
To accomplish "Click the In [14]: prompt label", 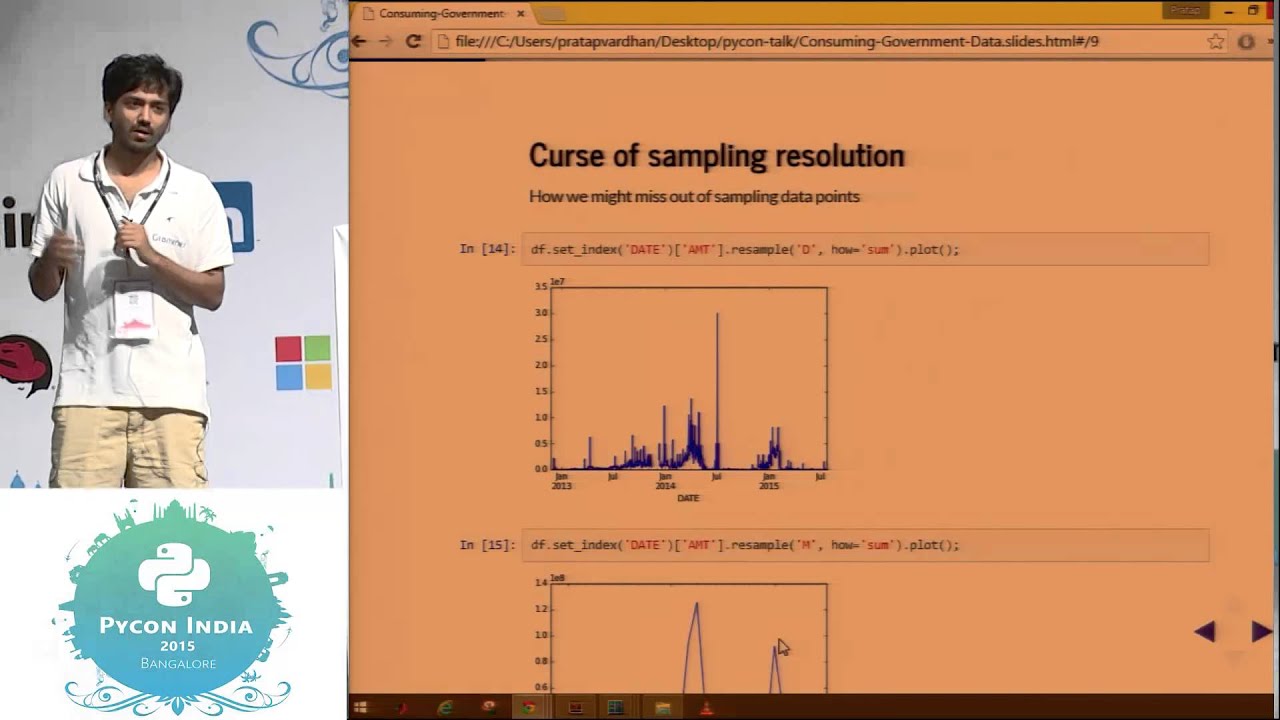I will coord(487,249).
